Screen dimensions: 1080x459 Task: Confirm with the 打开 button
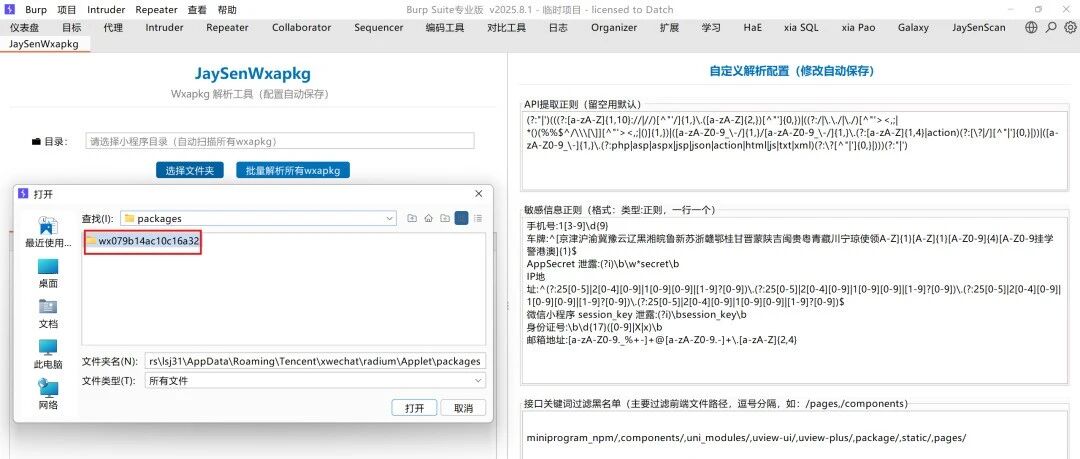[x=415, y=408]
